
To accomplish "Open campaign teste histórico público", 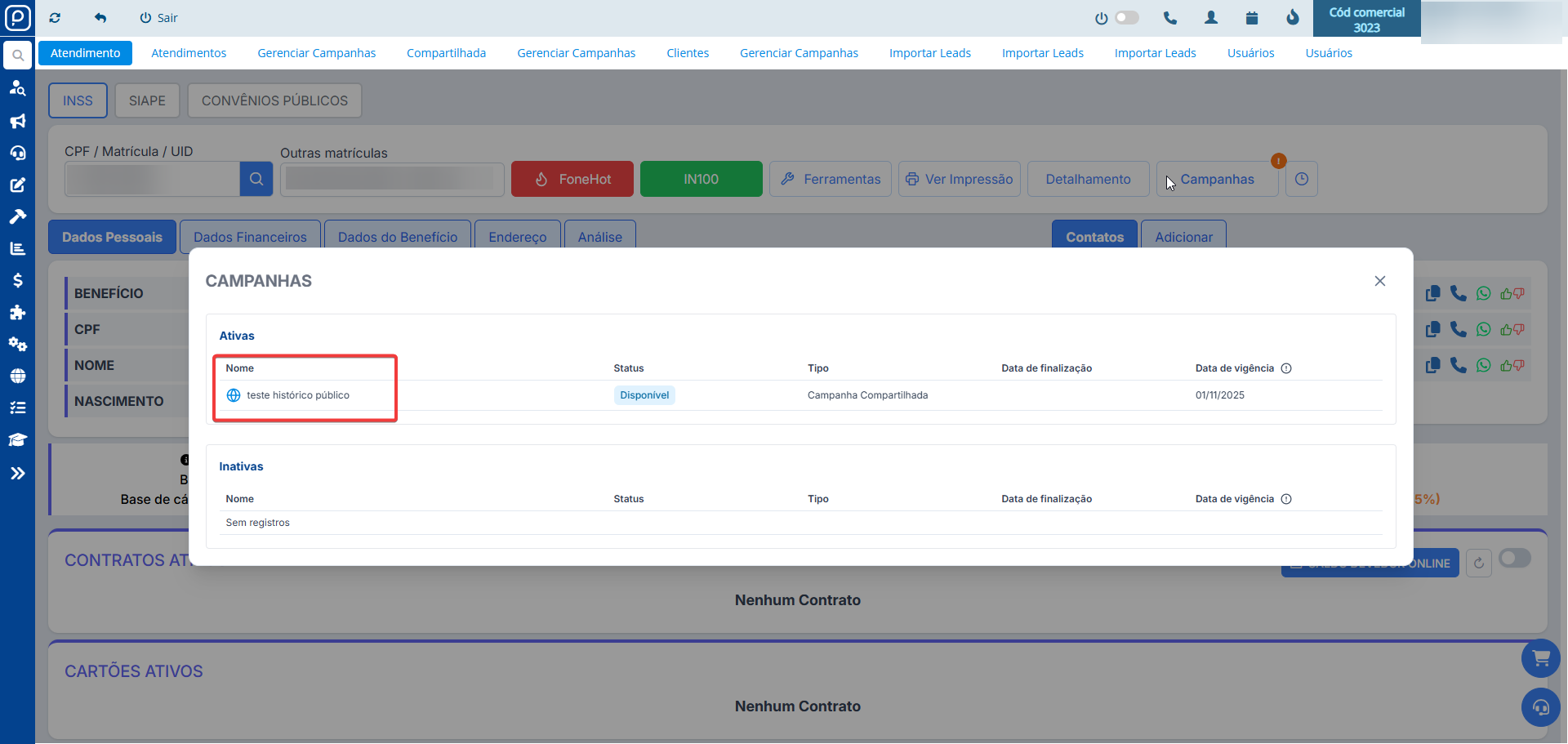I will 297,395.
